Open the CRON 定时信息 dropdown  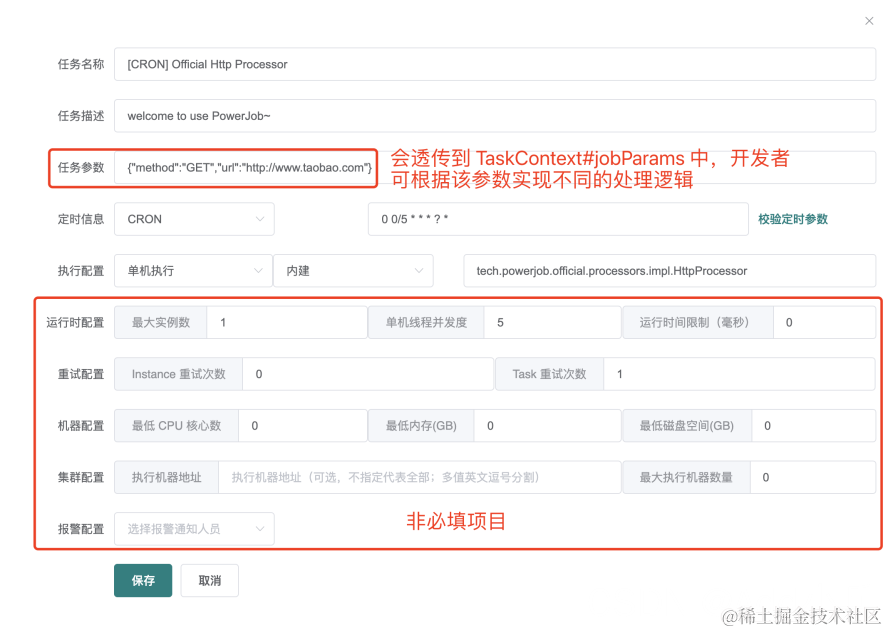click(194, 219)
